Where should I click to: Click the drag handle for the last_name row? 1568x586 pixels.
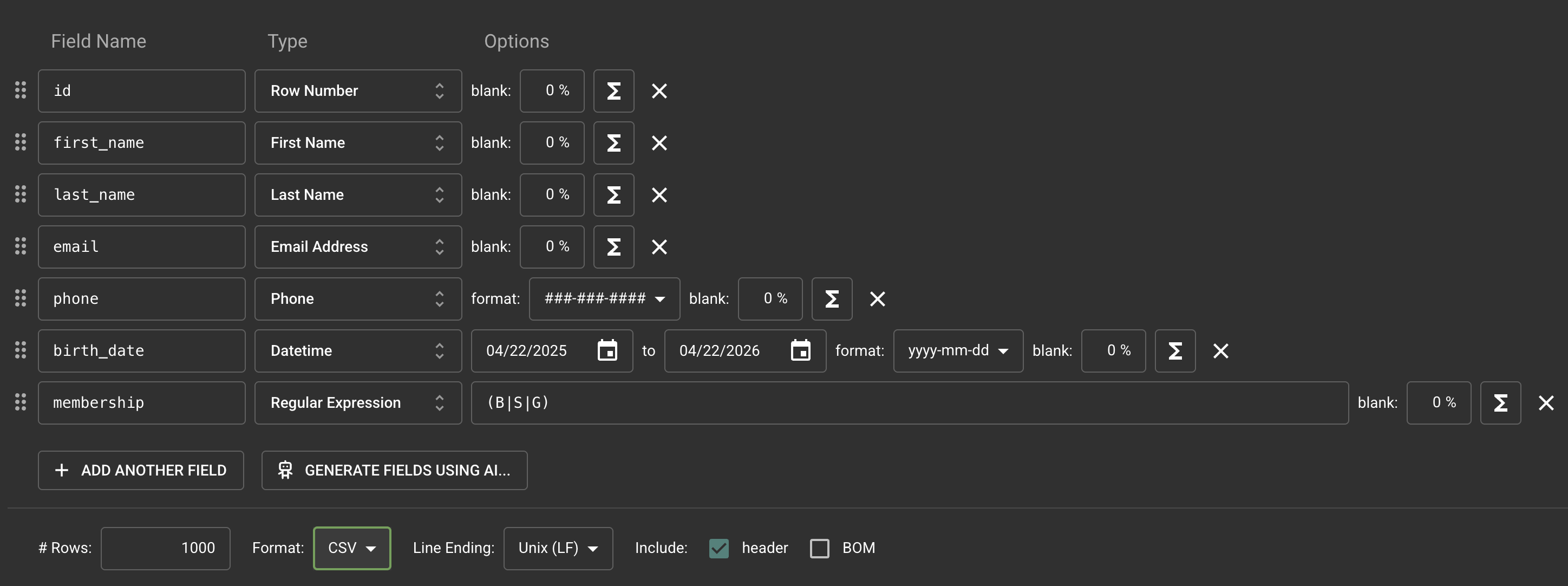click(x=20, y=194)
